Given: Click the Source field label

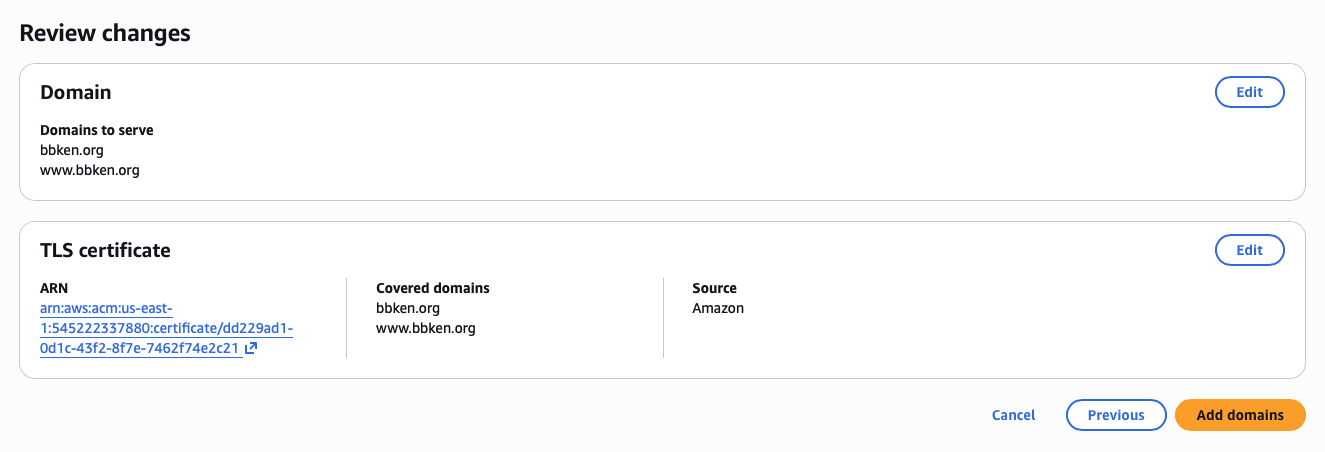Looking at the screenshot, I should click(x=714, y=288).
